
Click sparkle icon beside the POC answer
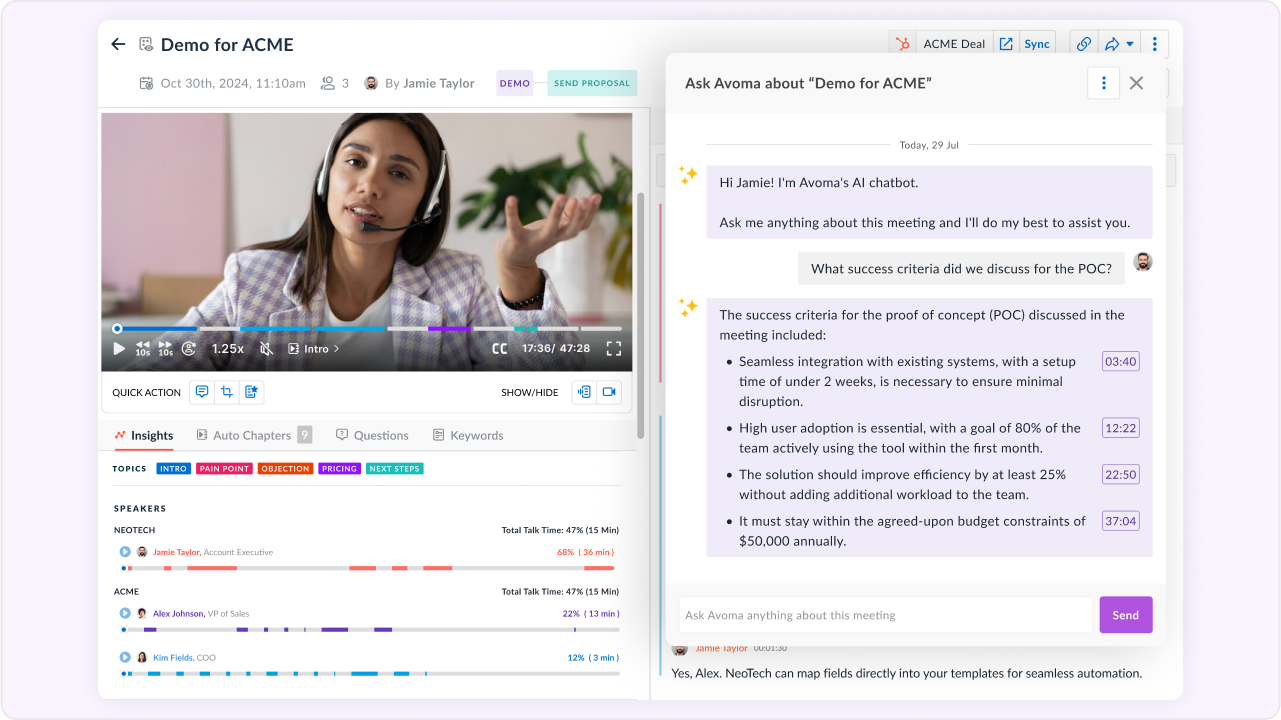click(x=688, y=307)
